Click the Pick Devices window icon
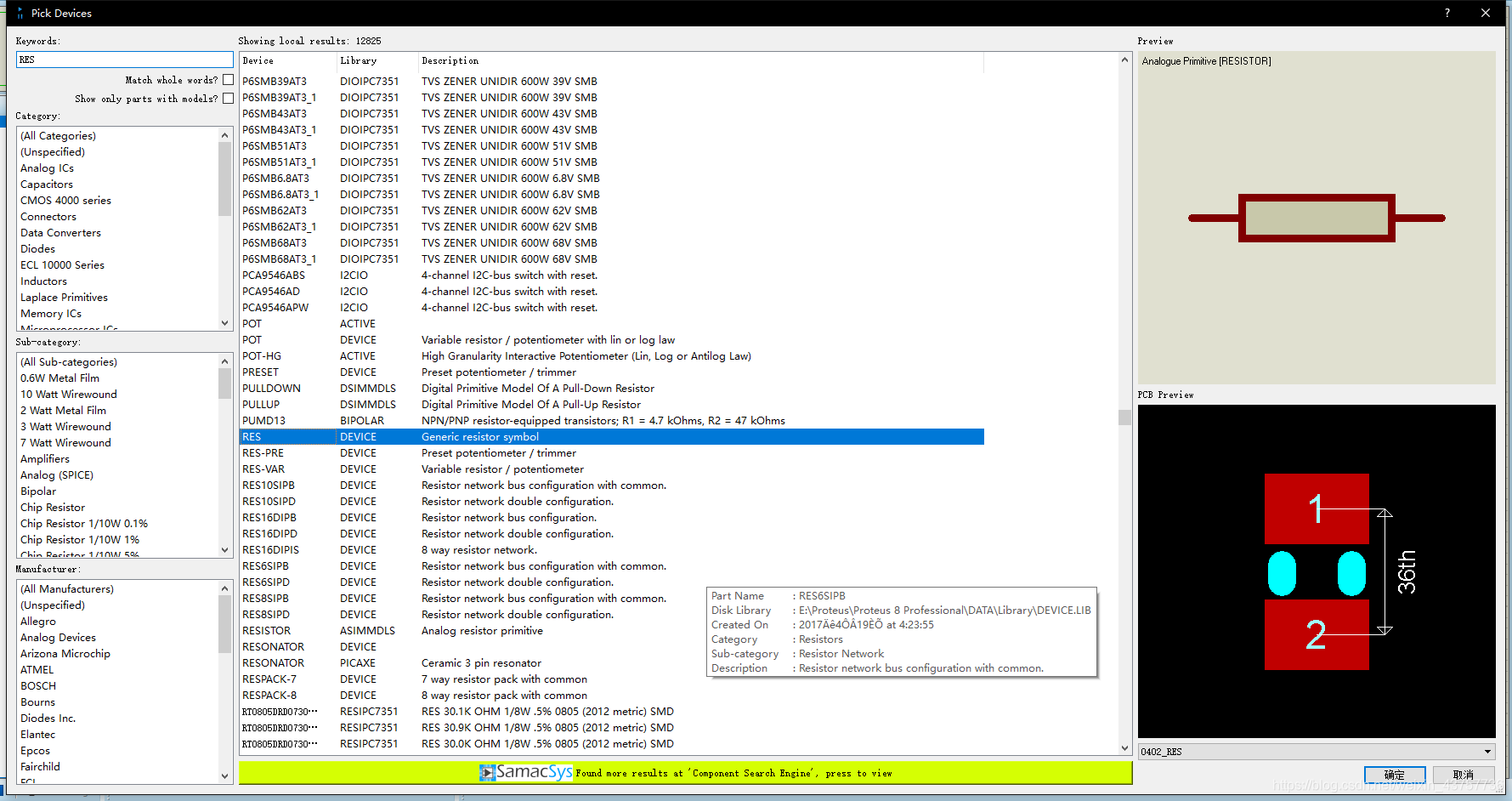 pyautogui.click(x=20, y=13)
